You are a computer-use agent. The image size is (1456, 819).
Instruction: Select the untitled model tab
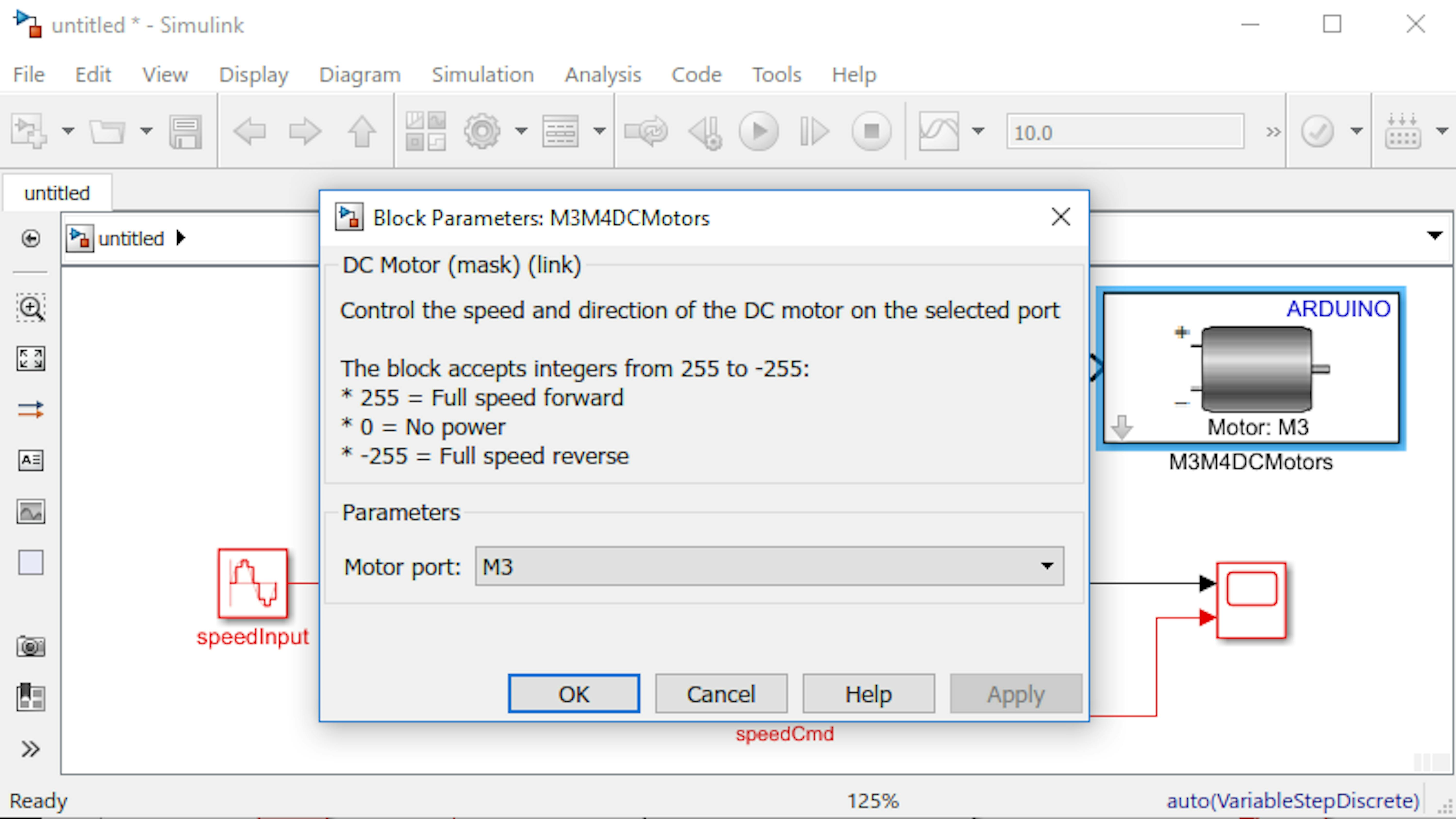[x=57, y=193]
